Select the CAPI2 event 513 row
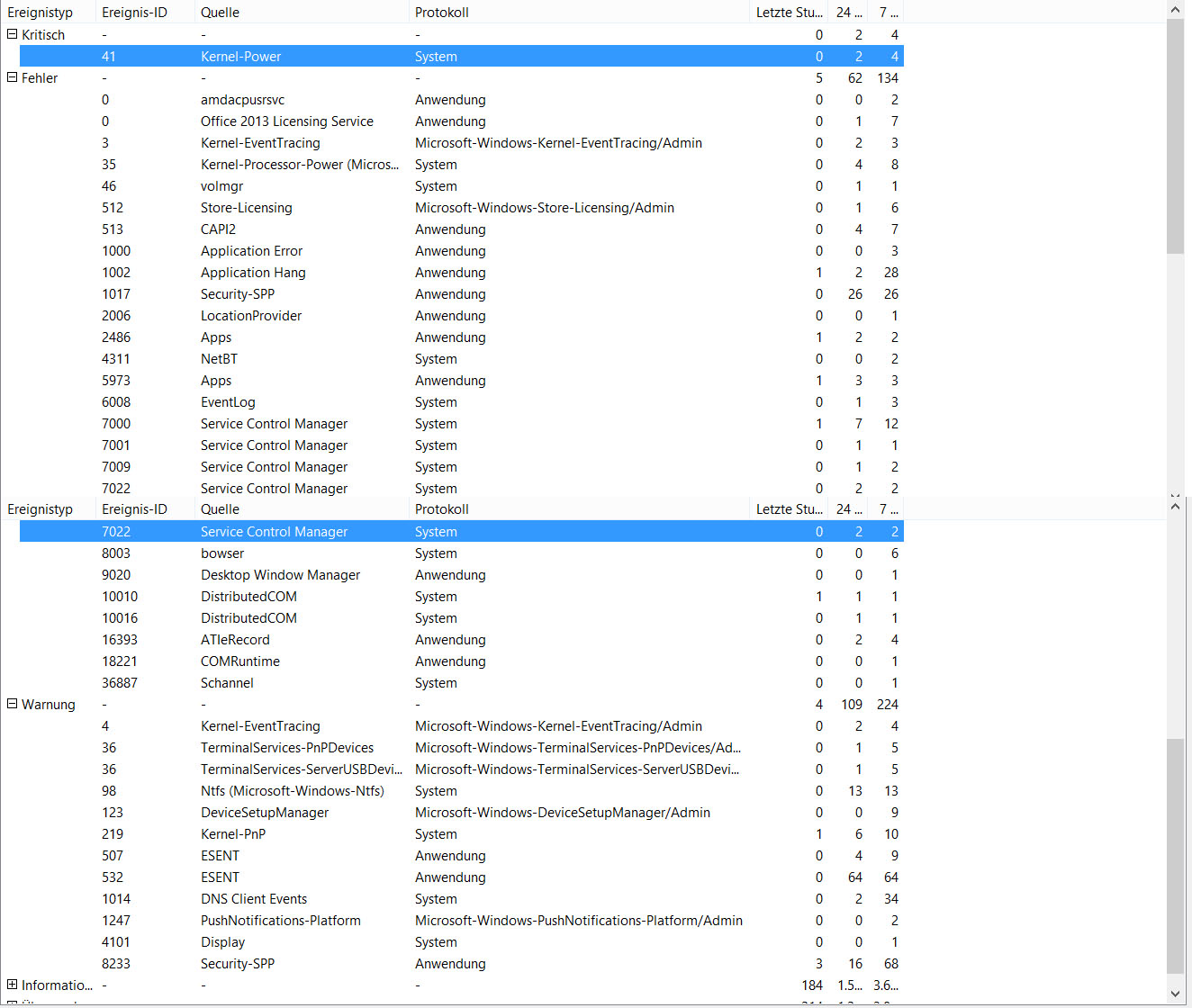Viewport: 1192px width, 1008px height. click(461, 229)
